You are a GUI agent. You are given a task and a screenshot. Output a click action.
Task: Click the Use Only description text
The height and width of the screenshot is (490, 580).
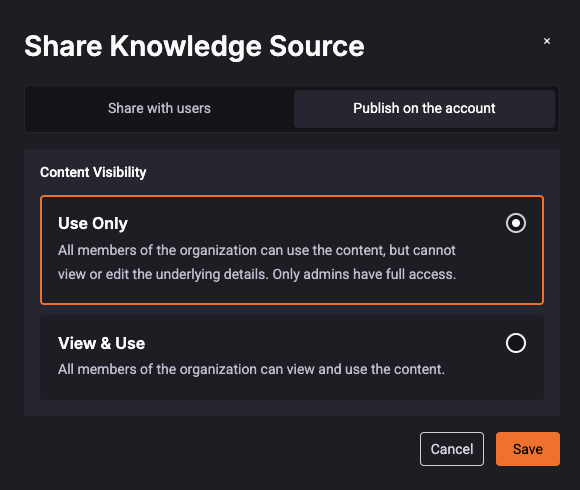pos(257,262)
